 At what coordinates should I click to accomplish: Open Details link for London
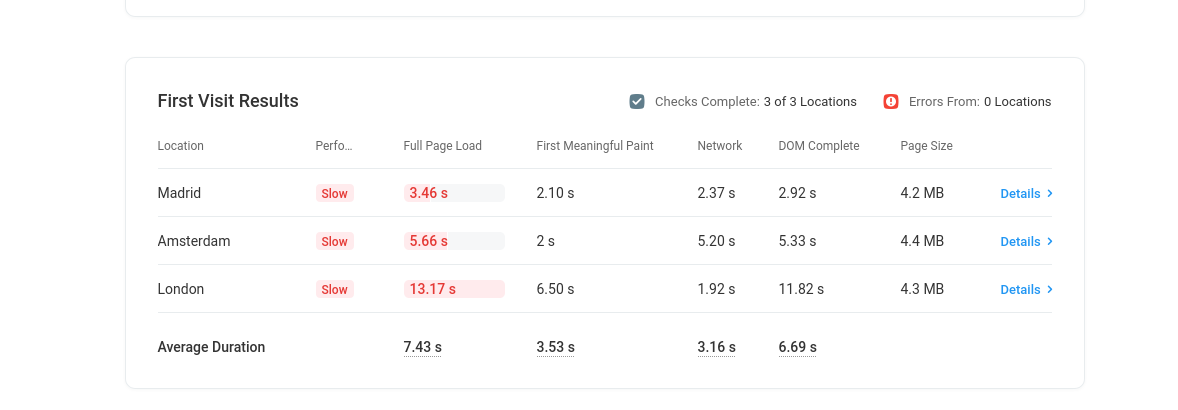click(x=1020, y=290)
